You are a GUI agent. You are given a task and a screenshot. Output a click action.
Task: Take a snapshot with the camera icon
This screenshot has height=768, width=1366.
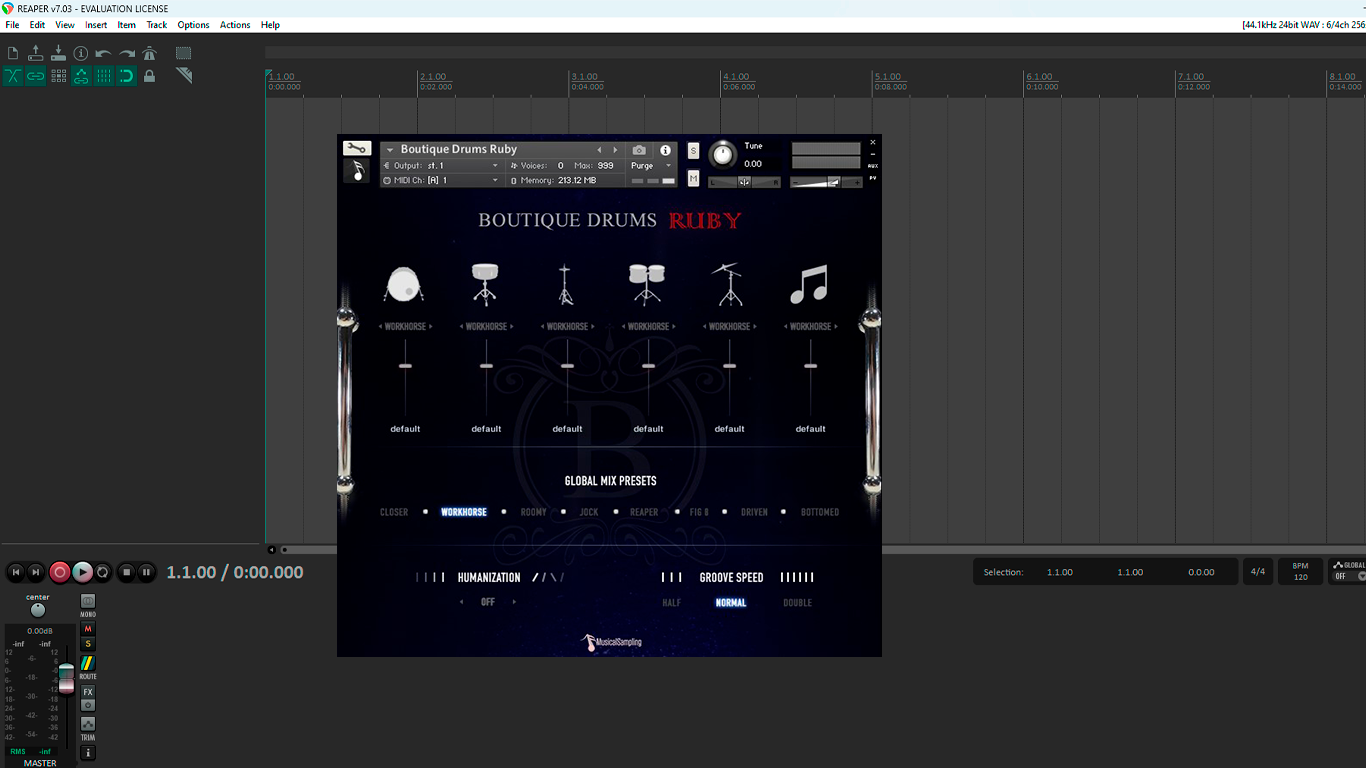tap(640, 150)
